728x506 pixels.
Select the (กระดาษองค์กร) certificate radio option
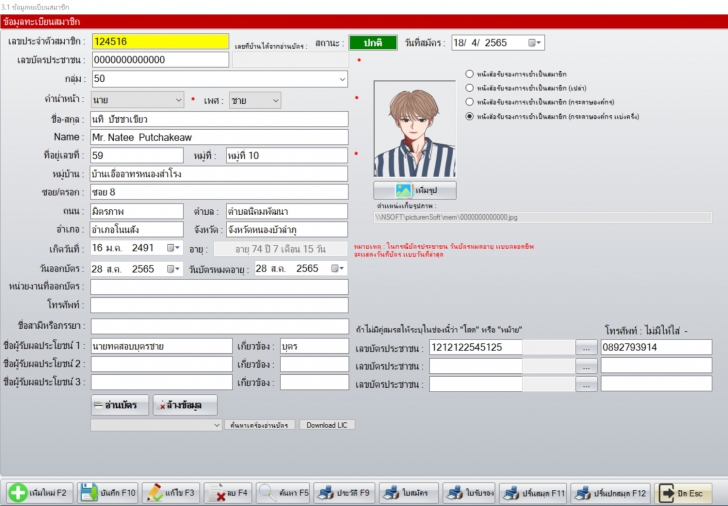pyautogui.click(x=469, y=102)
